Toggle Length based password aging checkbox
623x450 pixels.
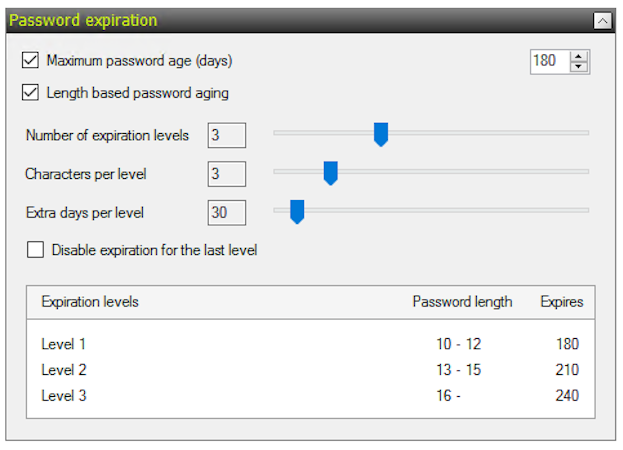tap(31, 93)
